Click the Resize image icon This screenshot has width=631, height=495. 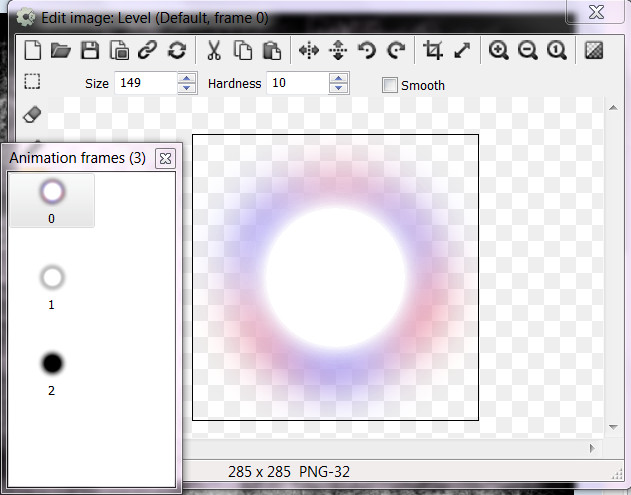click(462, 50)
